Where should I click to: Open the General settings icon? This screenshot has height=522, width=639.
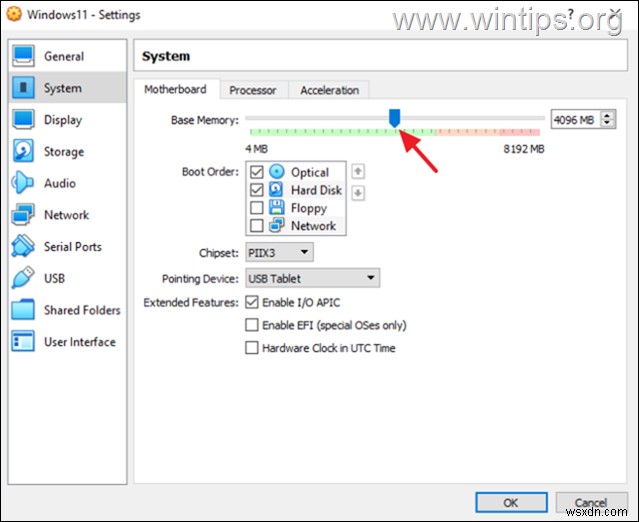point(23,56)
